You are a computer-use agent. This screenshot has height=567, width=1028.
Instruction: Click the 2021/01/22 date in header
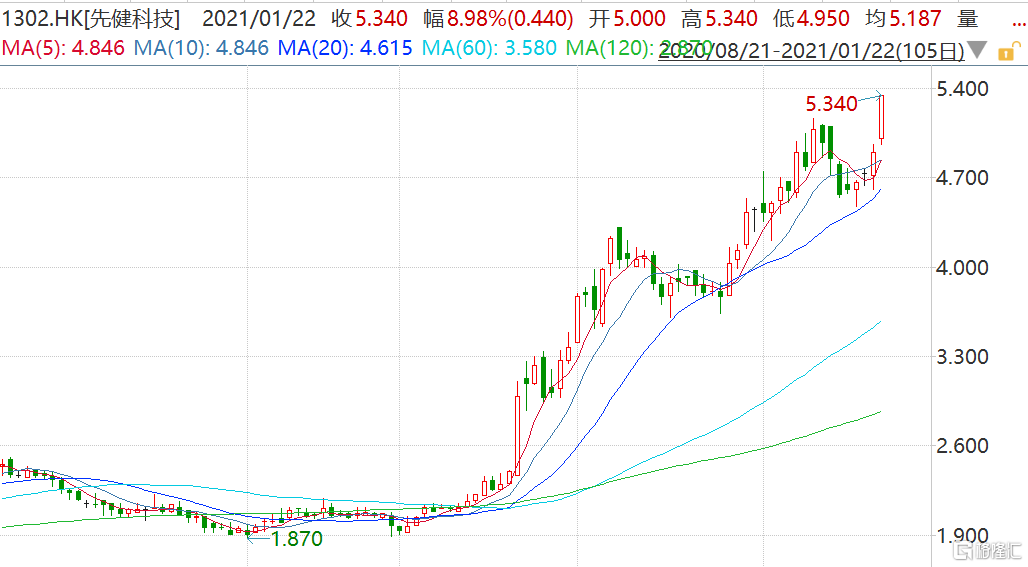pyautogui.click(x=258, y=18)
